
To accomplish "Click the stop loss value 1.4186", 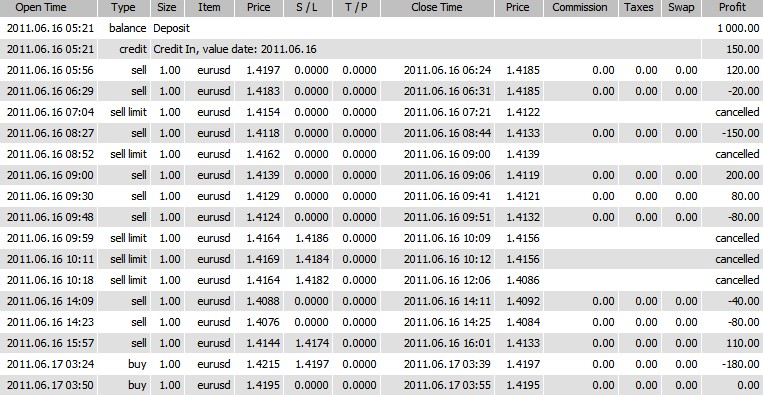I will point(311,238).
